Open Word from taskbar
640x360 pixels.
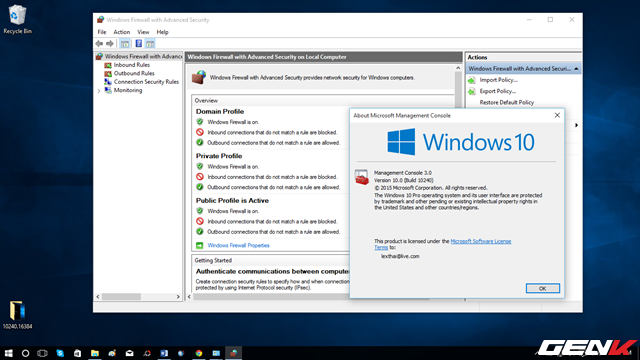(x=164, y=353)
